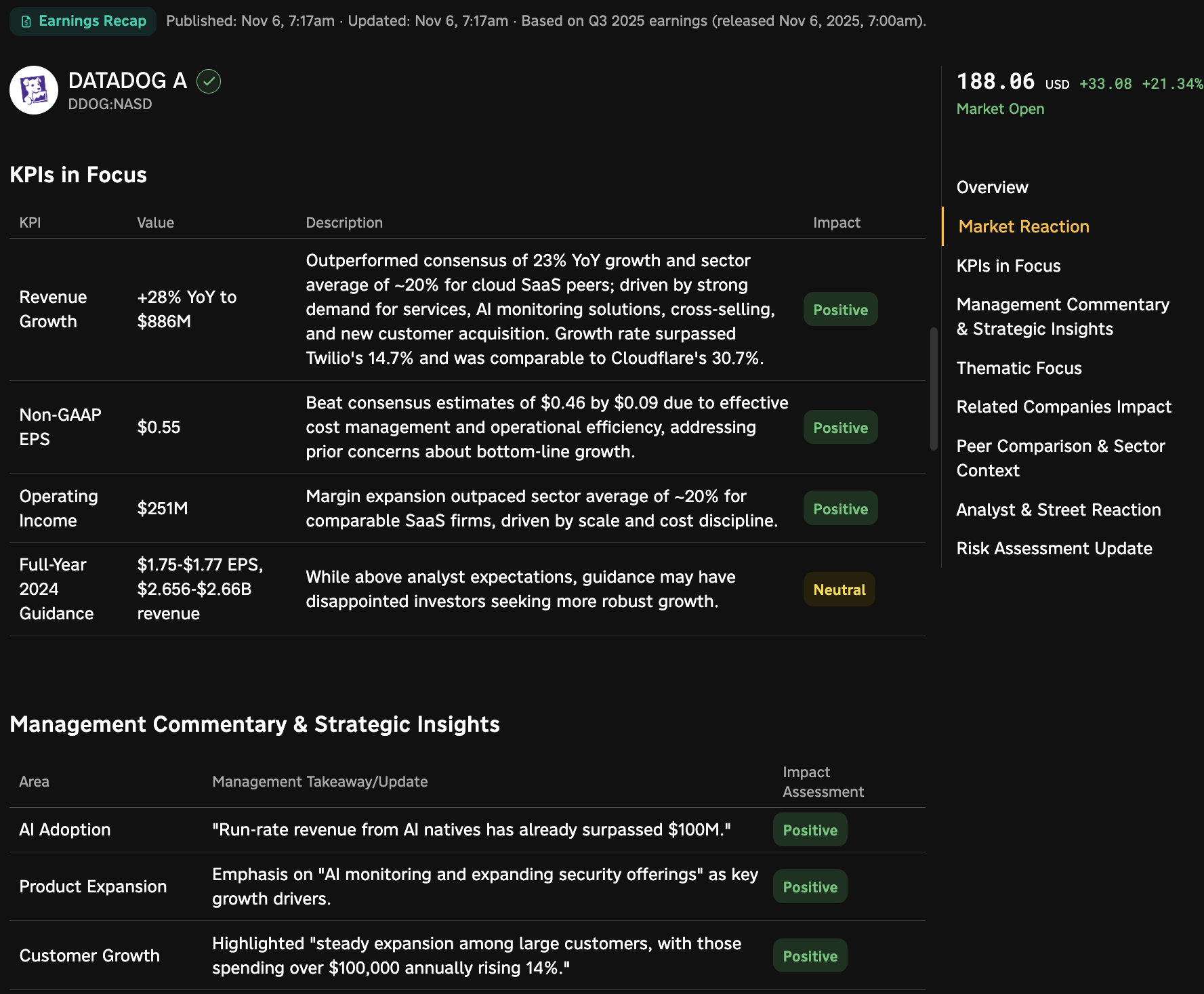Click the Earnings Recap badge
This screenshot has height=994, width=1204.
tap(83, 21)
